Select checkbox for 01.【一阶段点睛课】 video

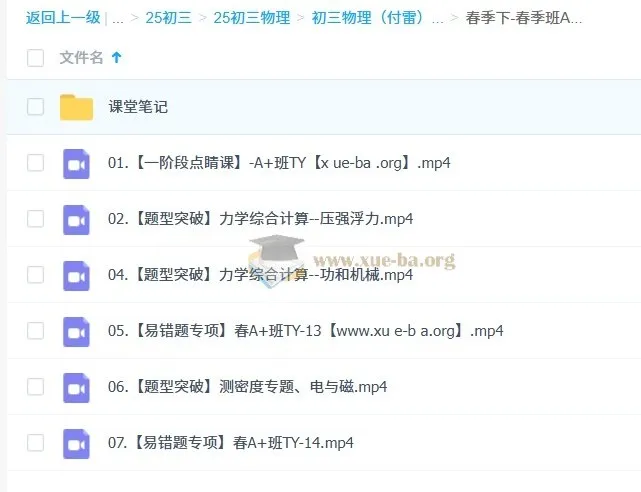pyautogui.click(x=36, y=163)
